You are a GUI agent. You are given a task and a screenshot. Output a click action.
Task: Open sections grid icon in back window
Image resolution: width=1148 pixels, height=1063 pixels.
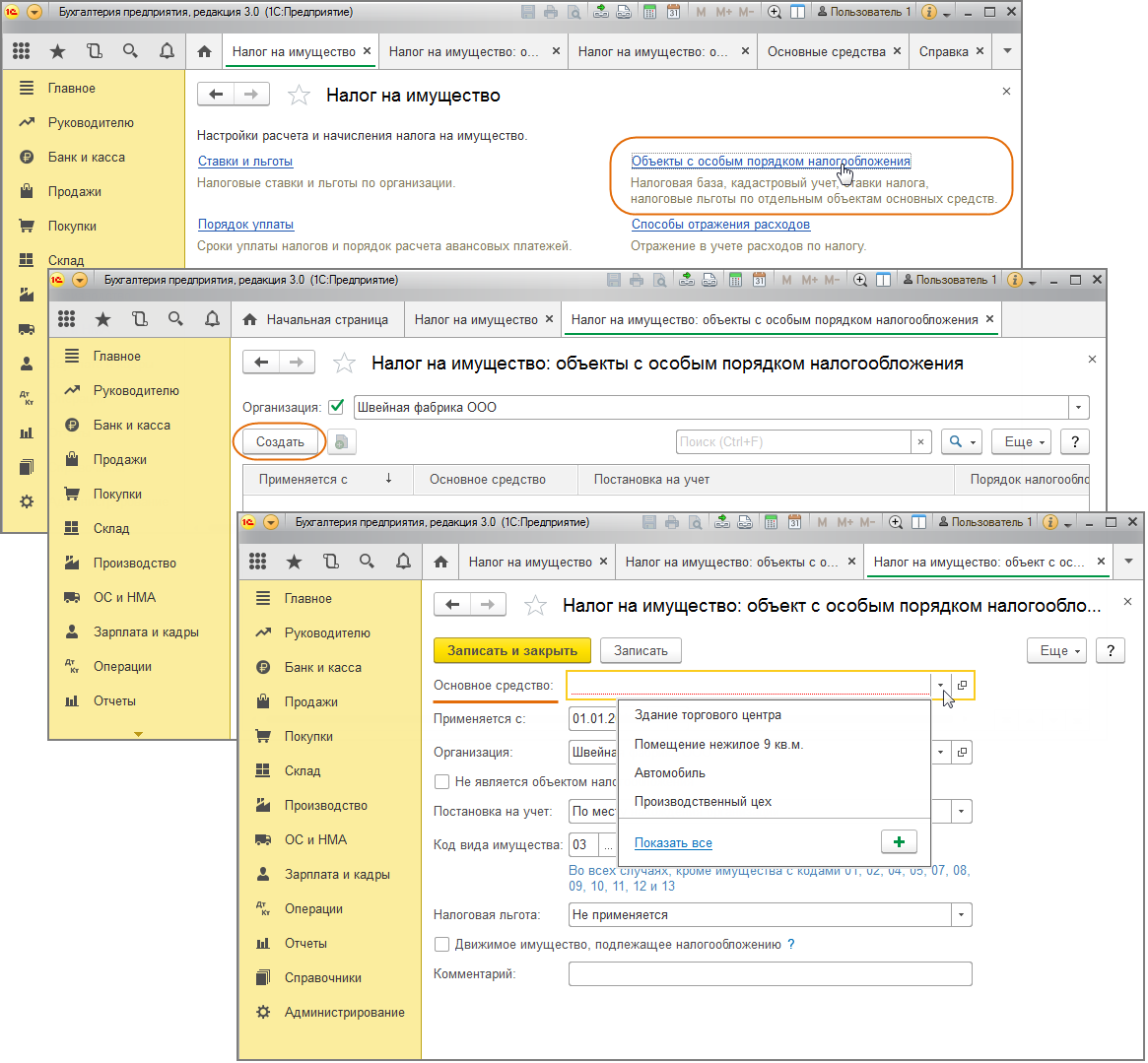tap(22, 50)
